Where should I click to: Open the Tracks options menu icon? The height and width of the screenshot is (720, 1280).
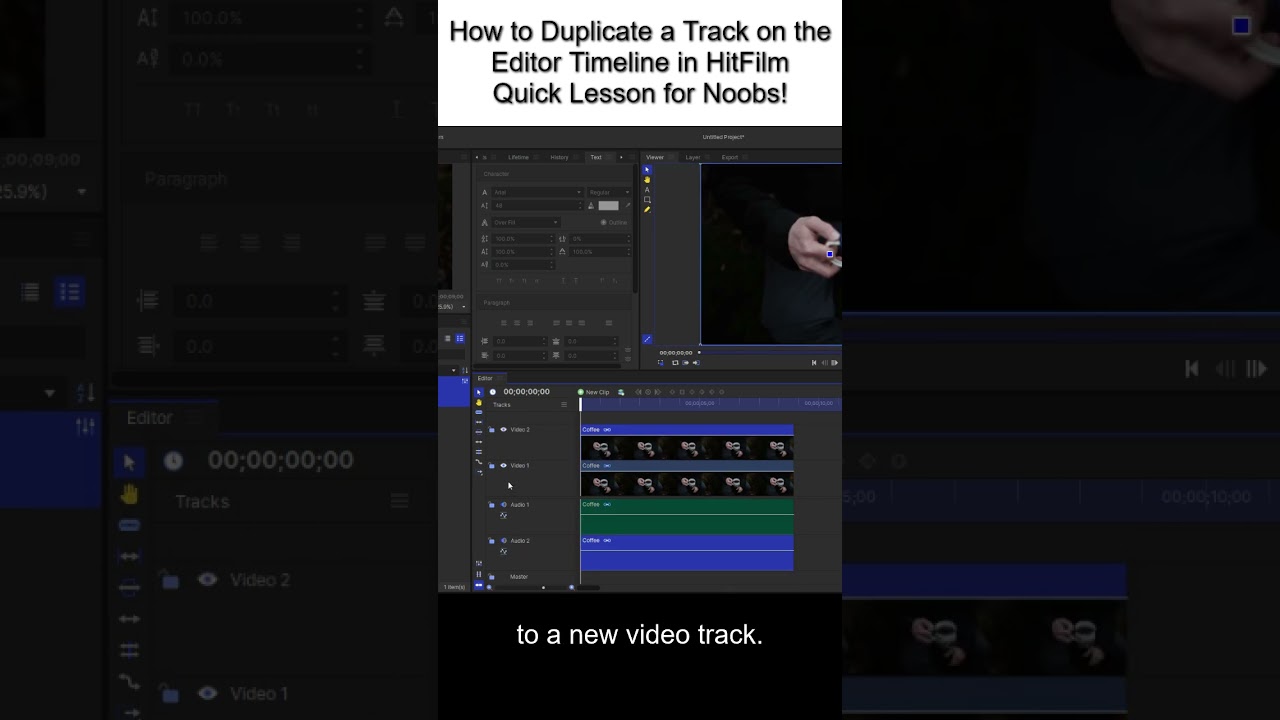point(564,404)
